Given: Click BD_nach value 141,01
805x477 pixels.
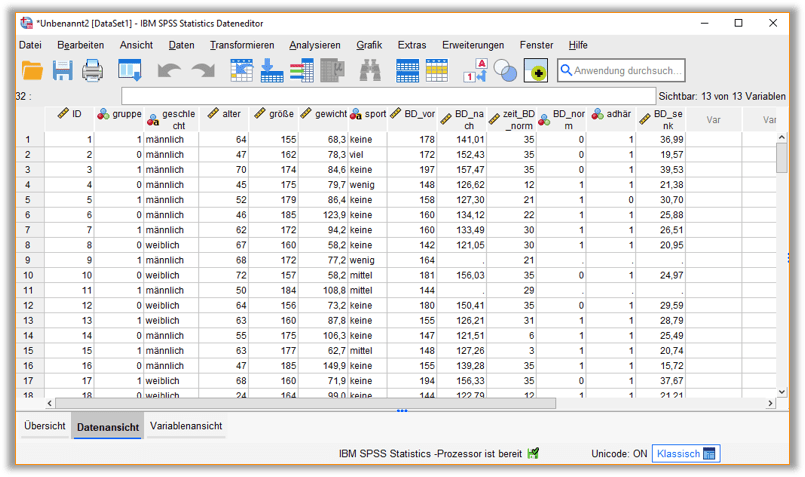Looking at the screenshot, I should (x=462, y=139).
